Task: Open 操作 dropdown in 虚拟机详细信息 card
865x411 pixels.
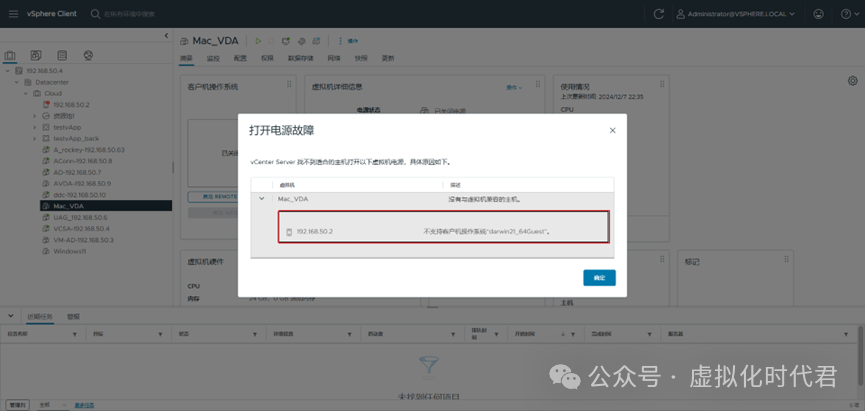Action: tap(514, 88)
